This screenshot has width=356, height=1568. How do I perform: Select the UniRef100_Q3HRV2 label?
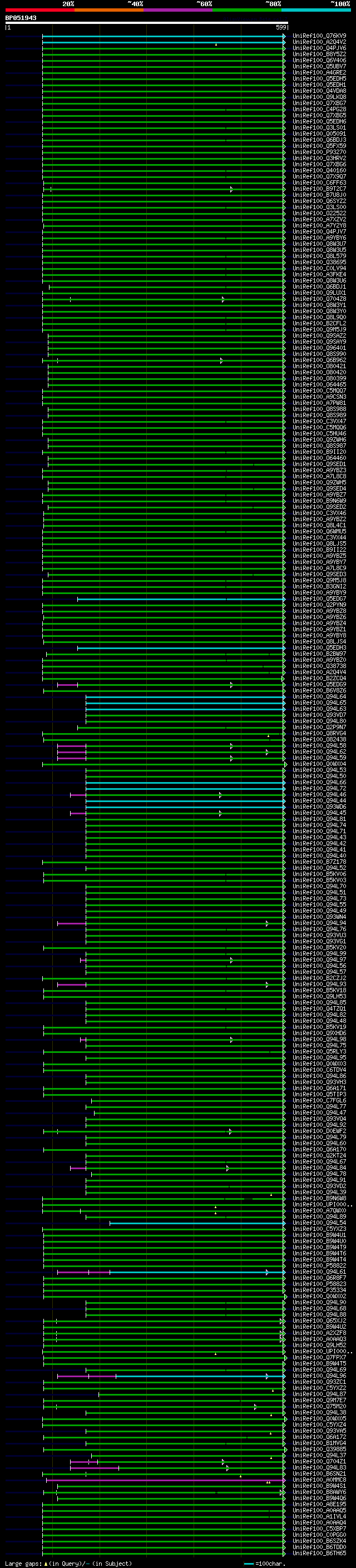[x=319, y=159]
